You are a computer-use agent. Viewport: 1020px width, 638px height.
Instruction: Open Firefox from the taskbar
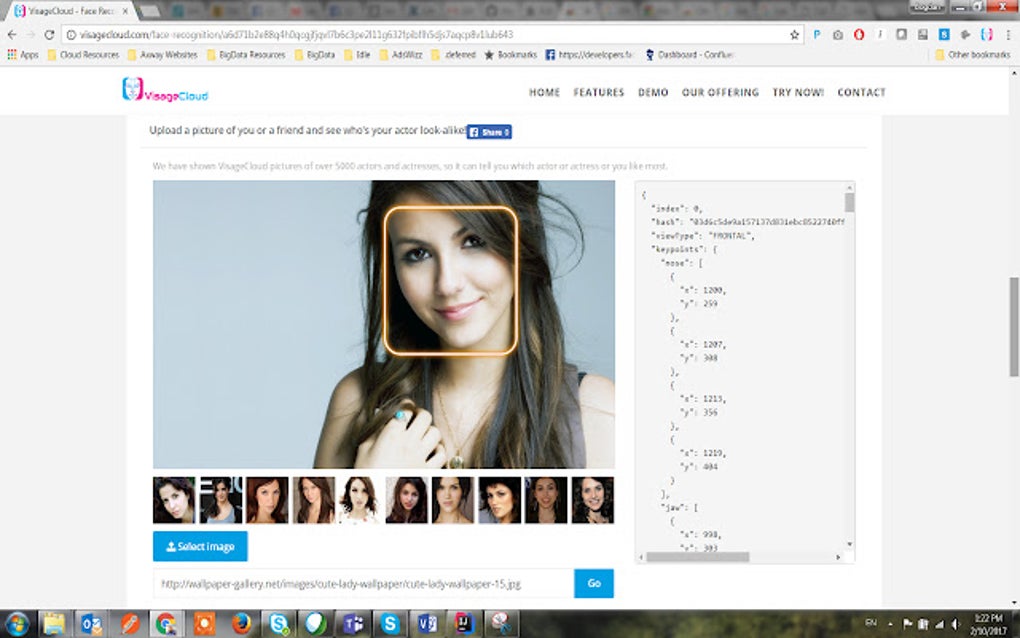[242, 625]
